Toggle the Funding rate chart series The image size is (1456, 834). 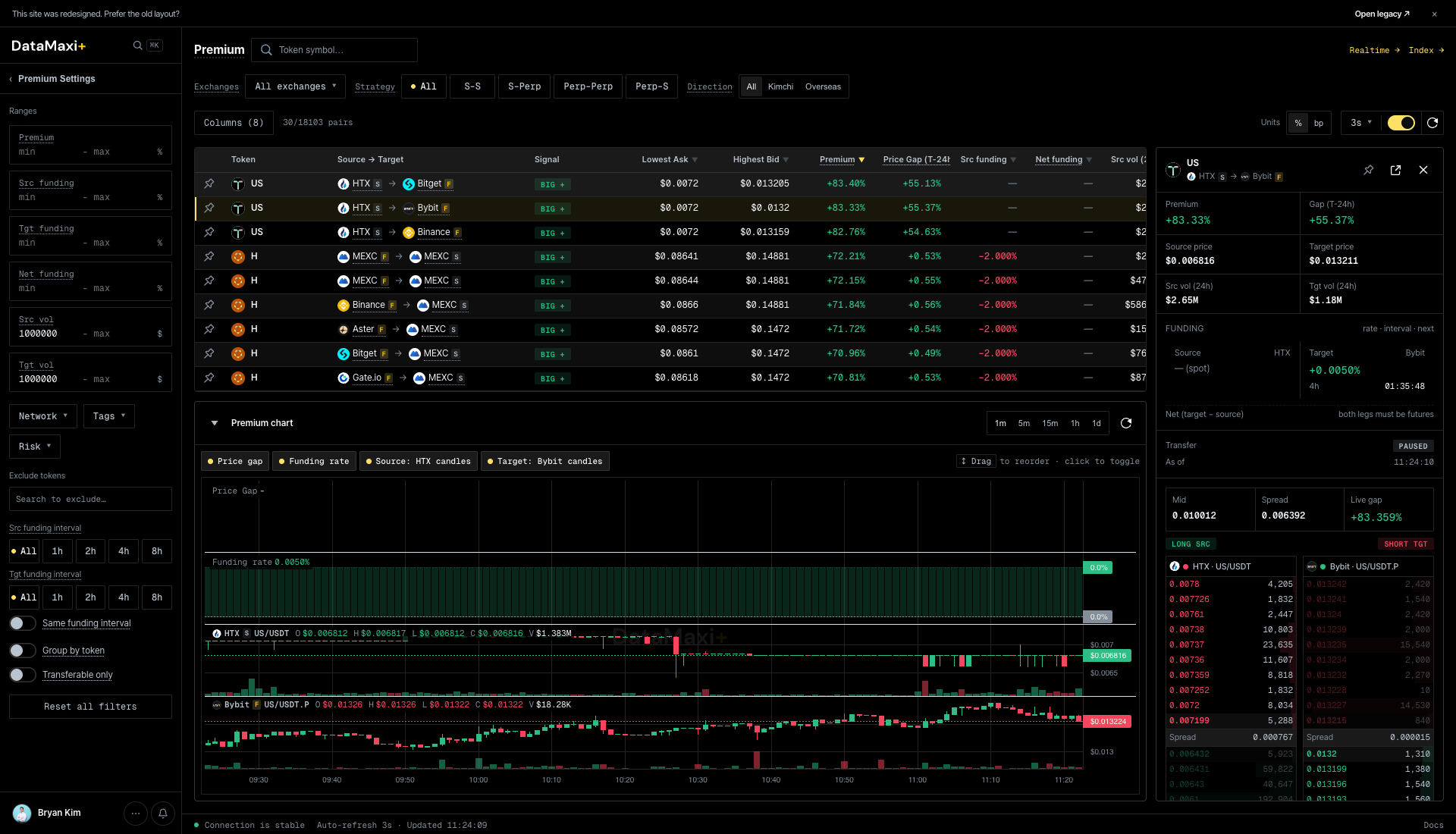(x=314, y=461)
